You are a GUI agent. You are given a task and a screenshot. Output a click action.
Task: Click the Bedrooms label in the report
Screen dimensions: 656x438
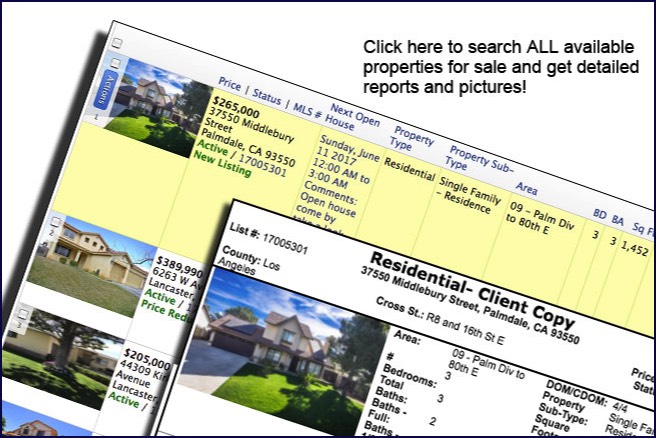pos(410,375)
